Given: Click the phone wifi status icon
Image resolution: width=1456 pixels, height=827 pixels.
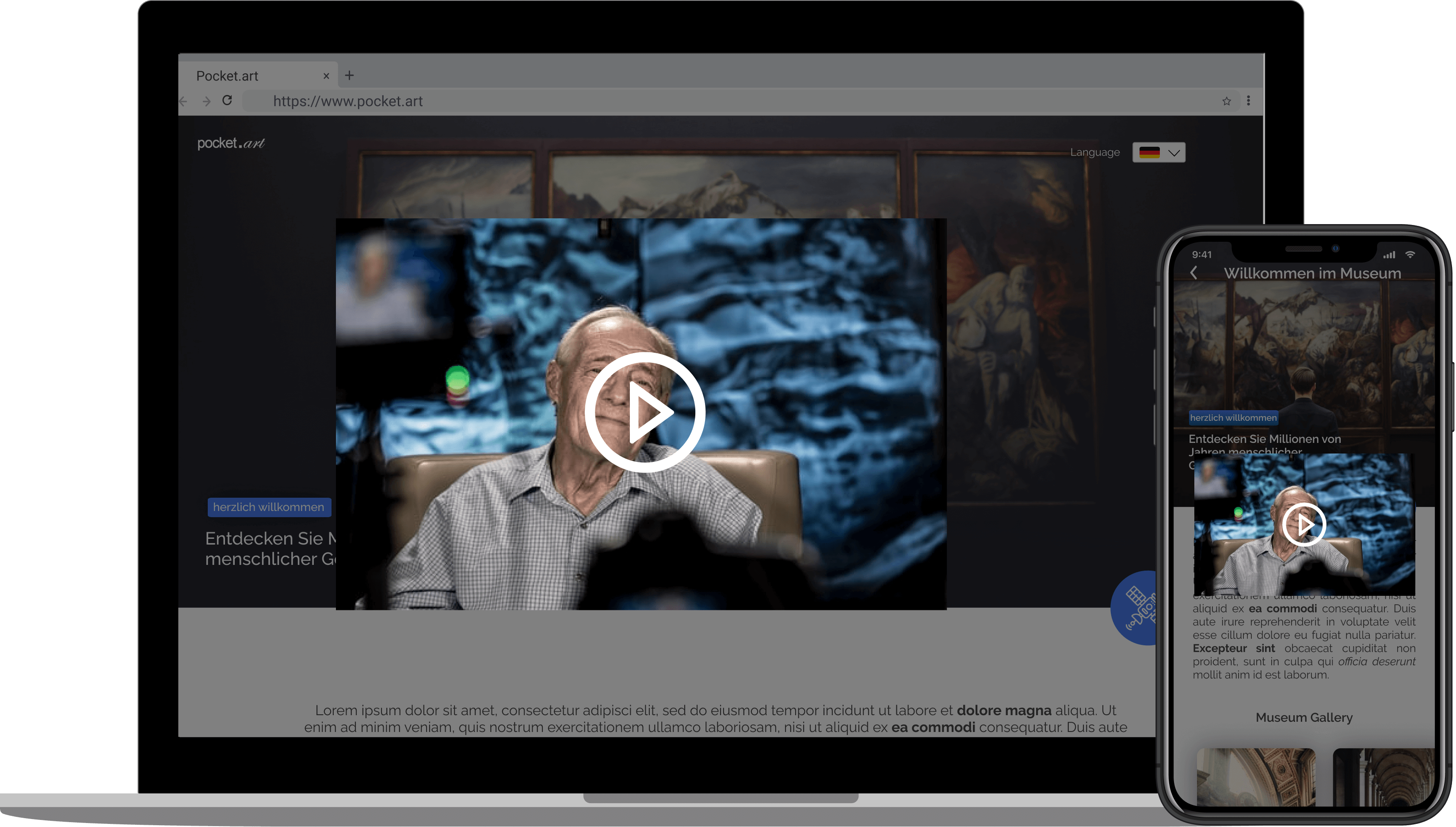Looking at the screenshot, I should pos(1410,255).
